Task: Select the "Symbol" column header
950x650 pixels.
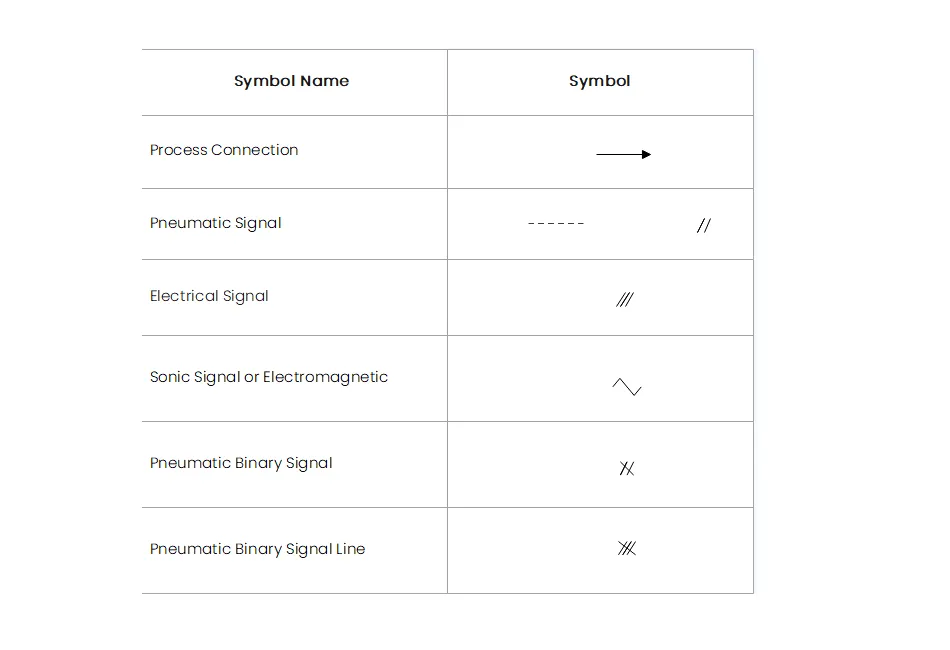Action: 599,81
